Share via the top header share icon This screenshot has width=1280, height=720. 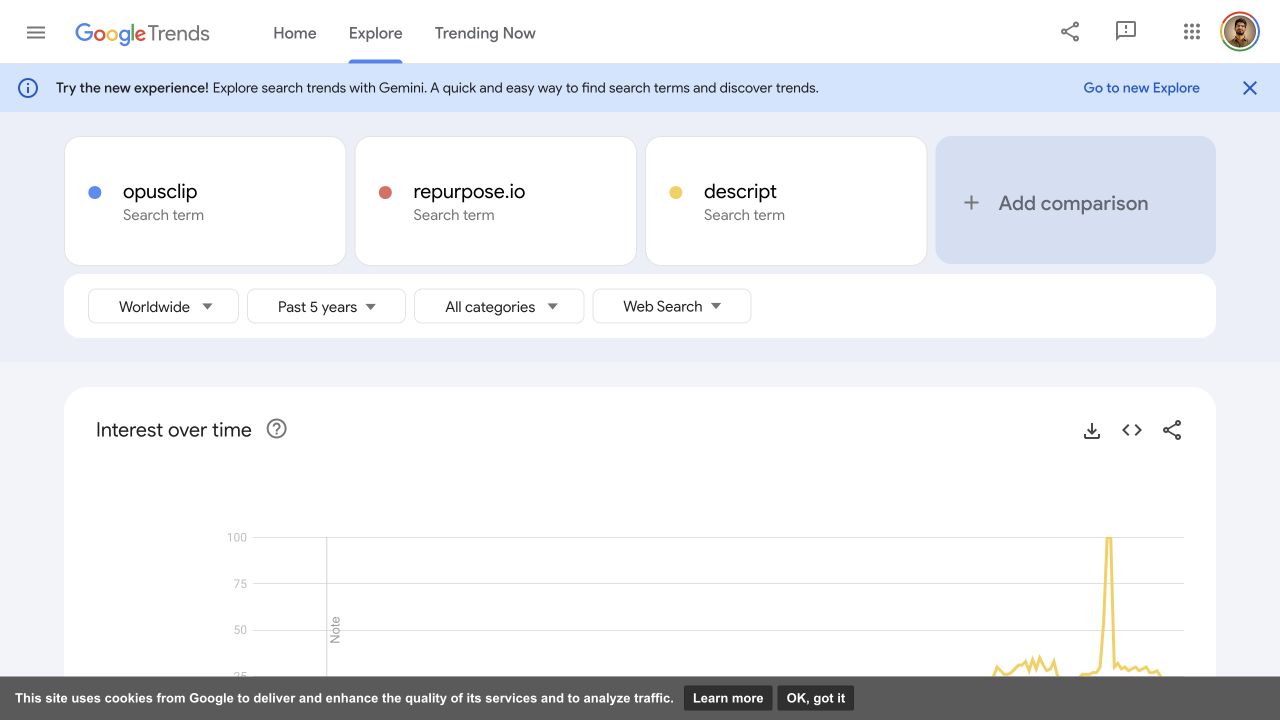pos(1070,32)
